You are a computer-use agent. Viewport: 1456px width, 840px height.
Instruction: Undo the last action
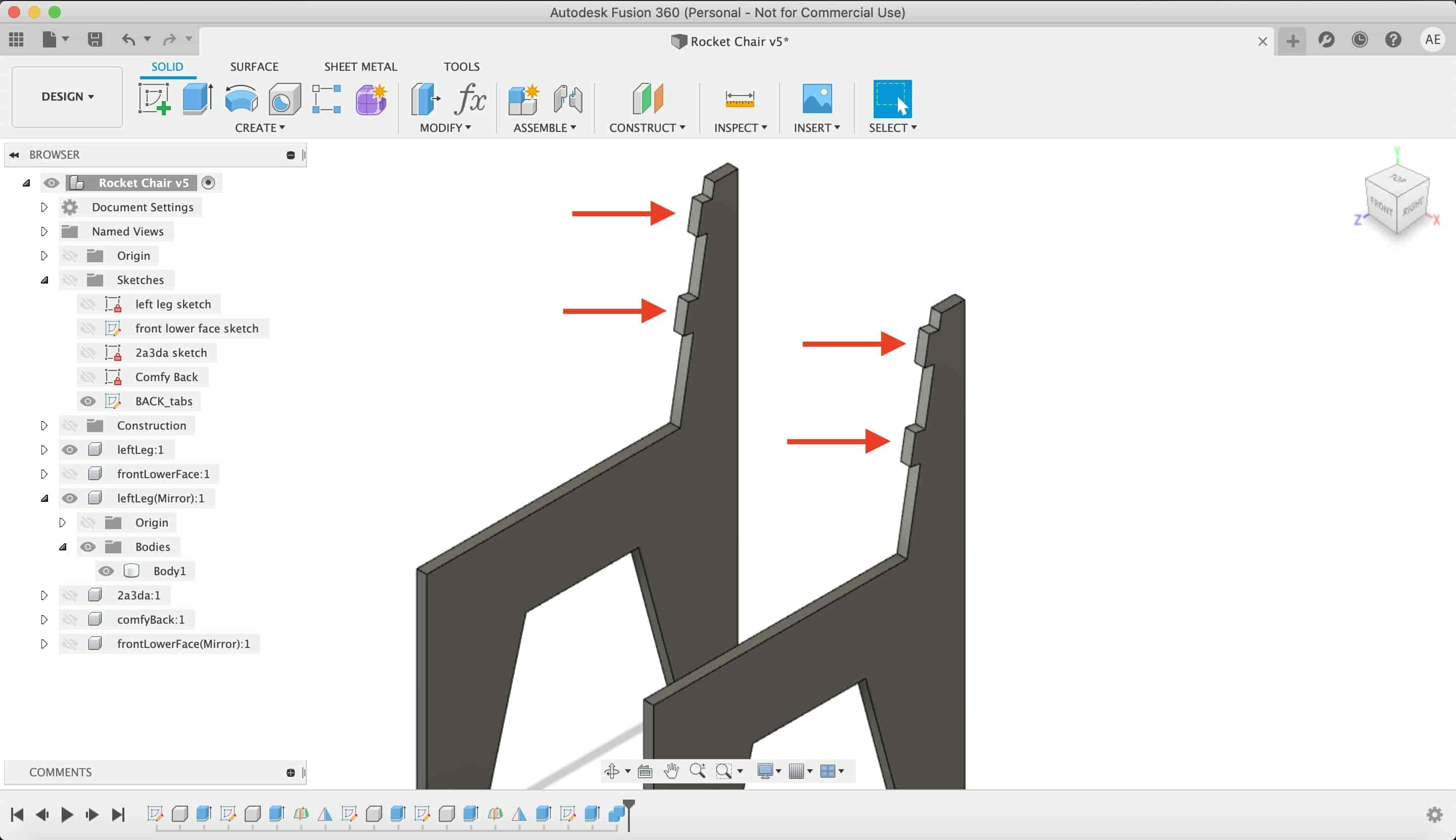pos(128,39)
